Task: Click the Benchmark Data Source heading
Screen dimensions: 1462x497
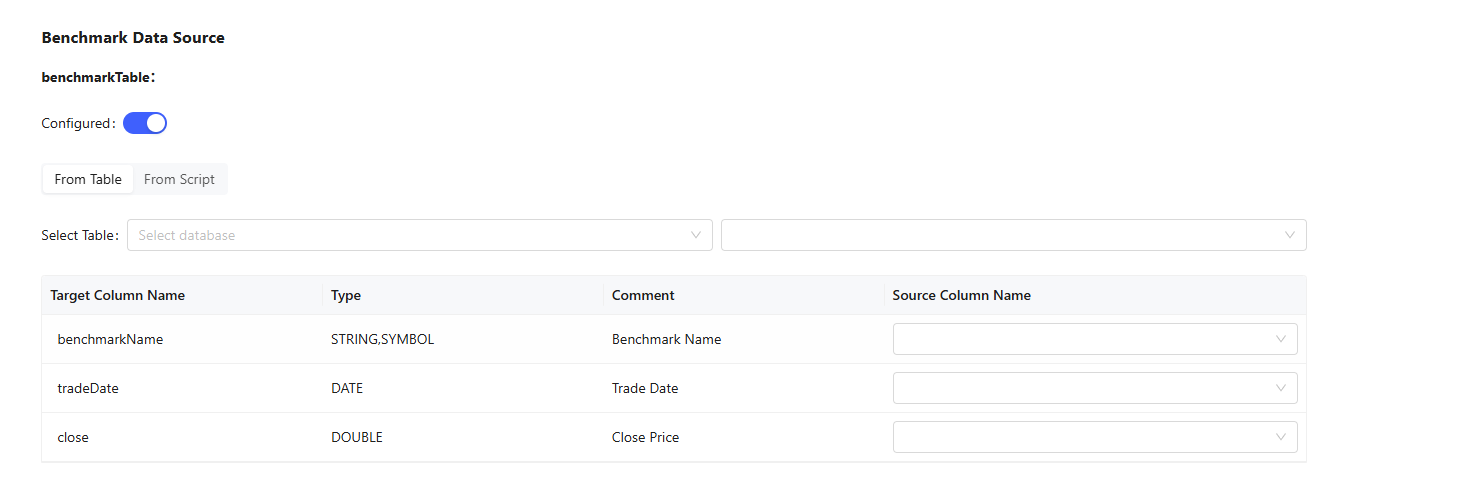Action: coord(133,38)
